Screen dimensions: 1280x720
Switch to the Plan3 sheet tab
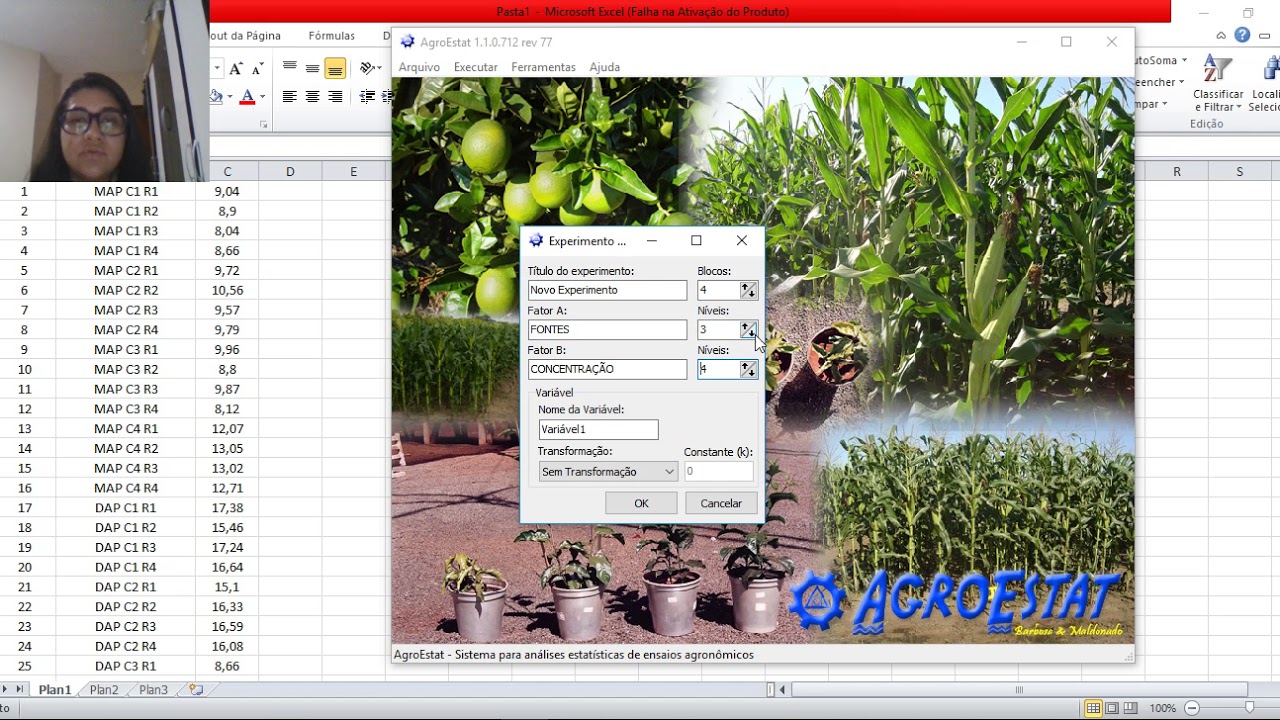tap(153, 690)
